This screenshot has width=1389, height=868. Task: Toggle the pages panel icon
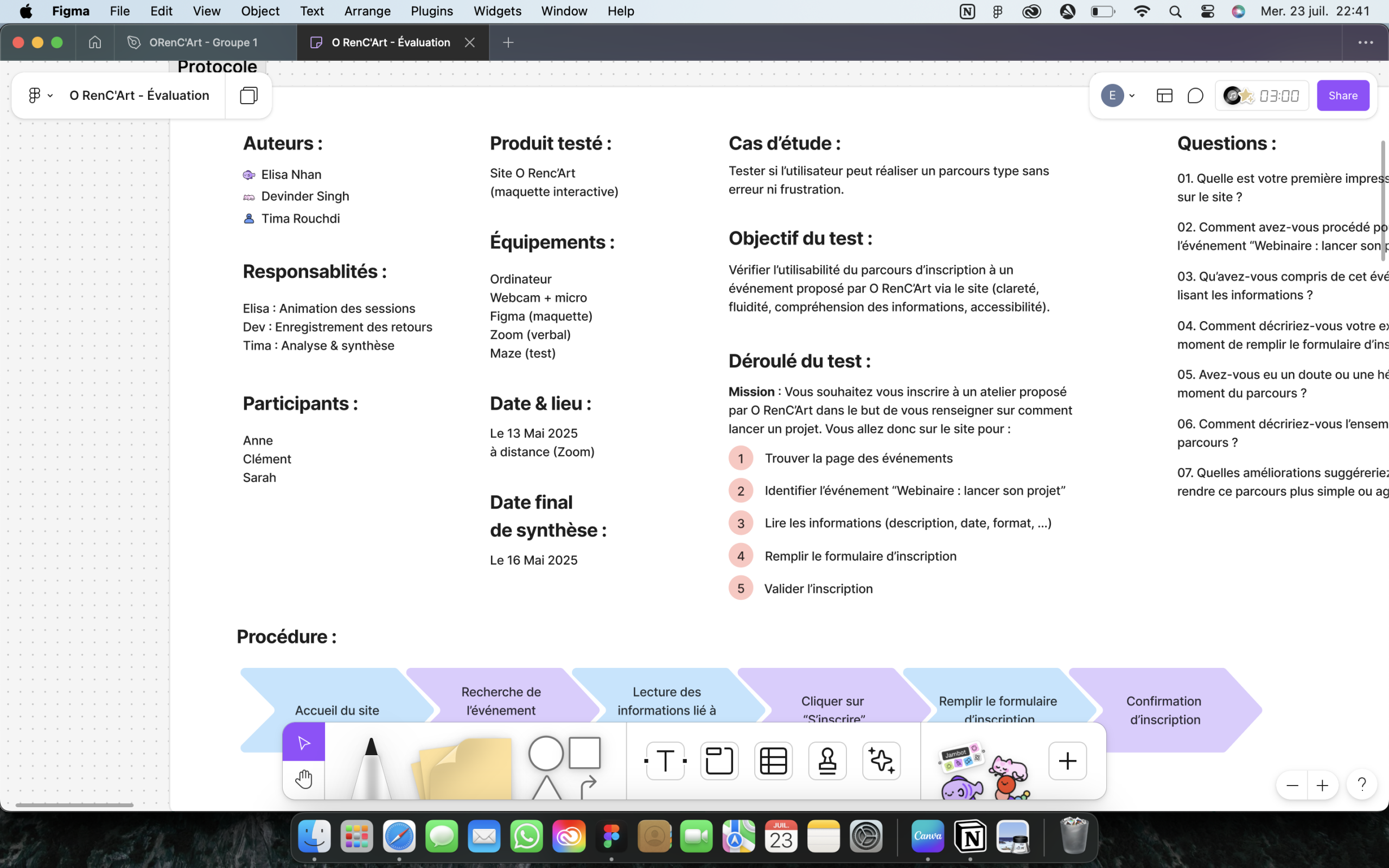tap(249, 95)
